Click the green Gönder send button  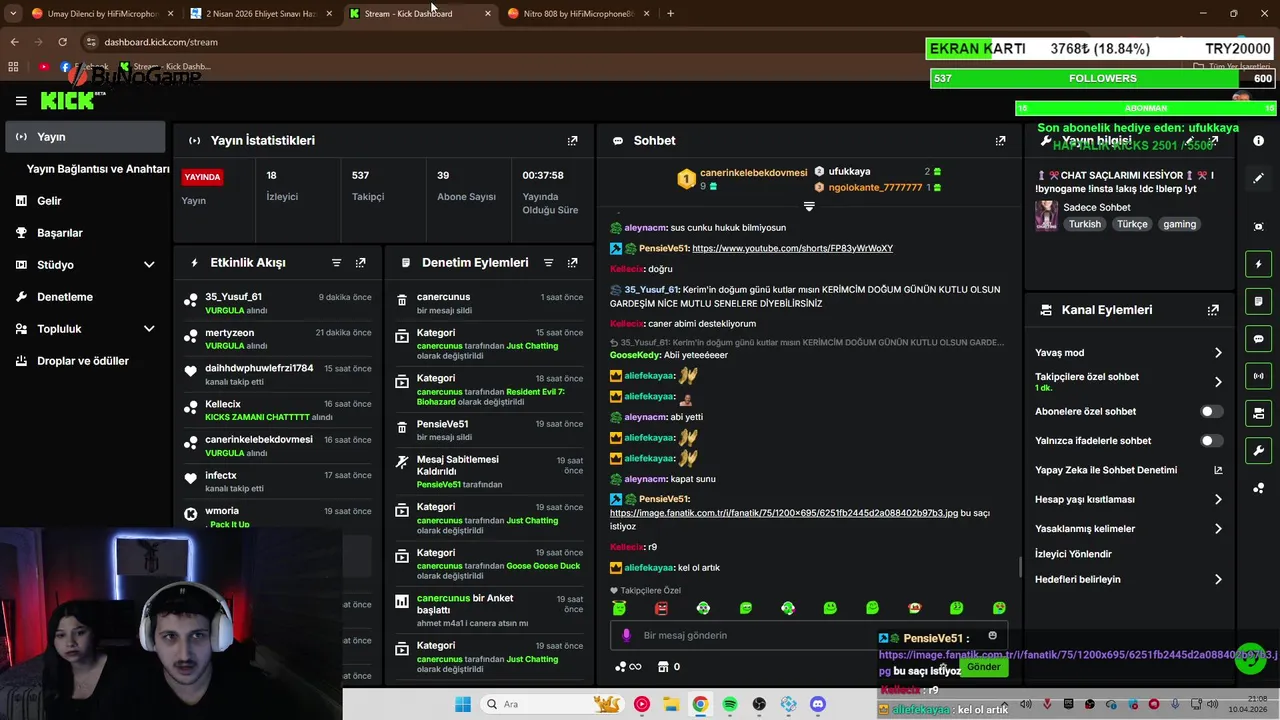[x=983, y=667]
